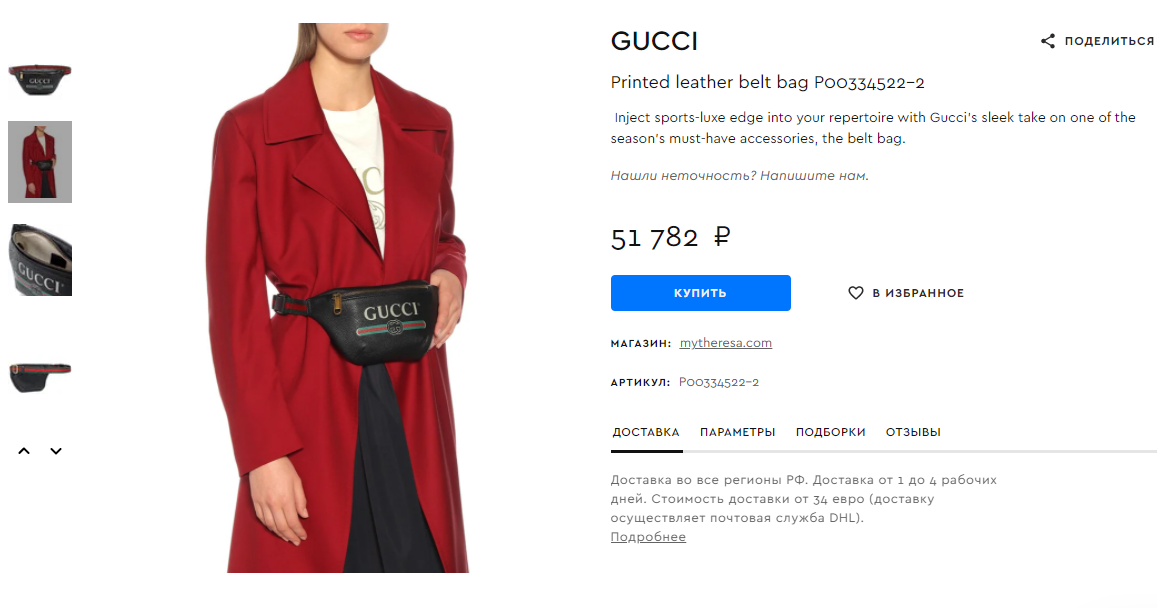
Task: Switch to the ДОСТАВКА tab
Action: (646, 432)
